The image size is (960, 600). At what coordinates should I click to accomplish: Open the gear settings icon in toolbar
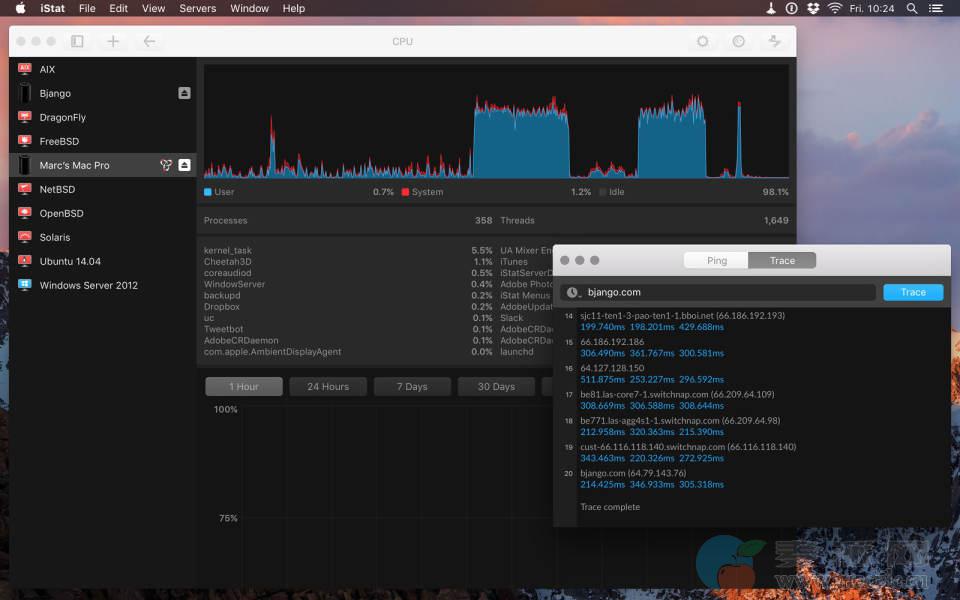[x=703, y=41]
